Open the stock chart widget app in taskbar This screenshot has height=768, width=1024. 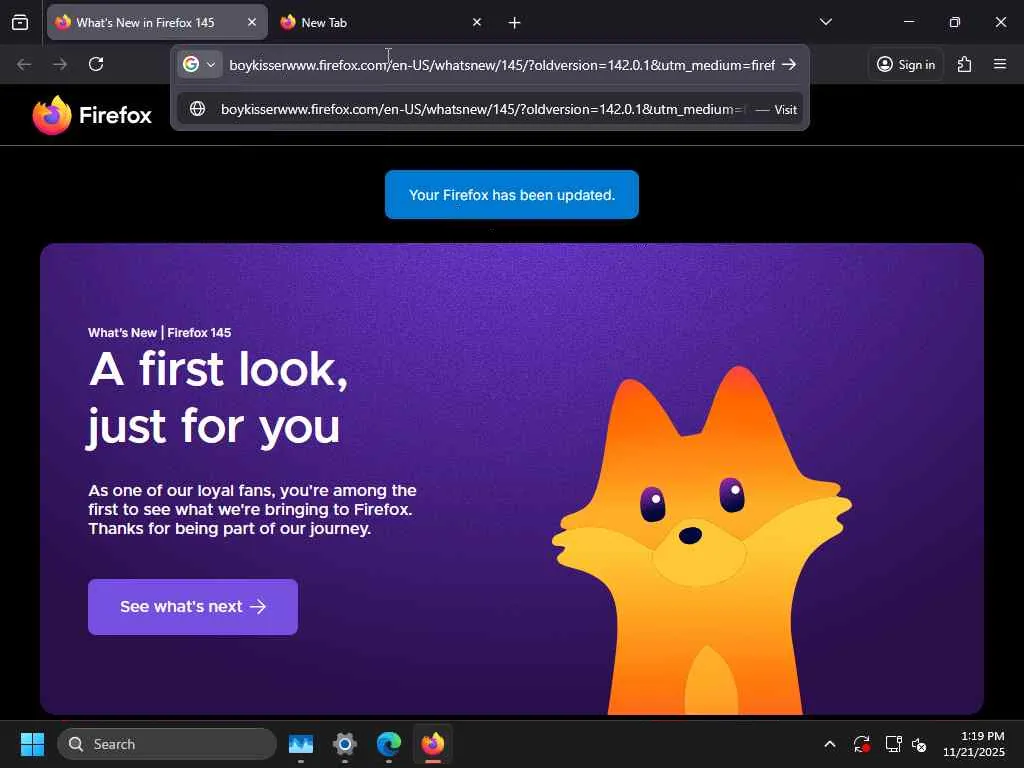[301, 744]
